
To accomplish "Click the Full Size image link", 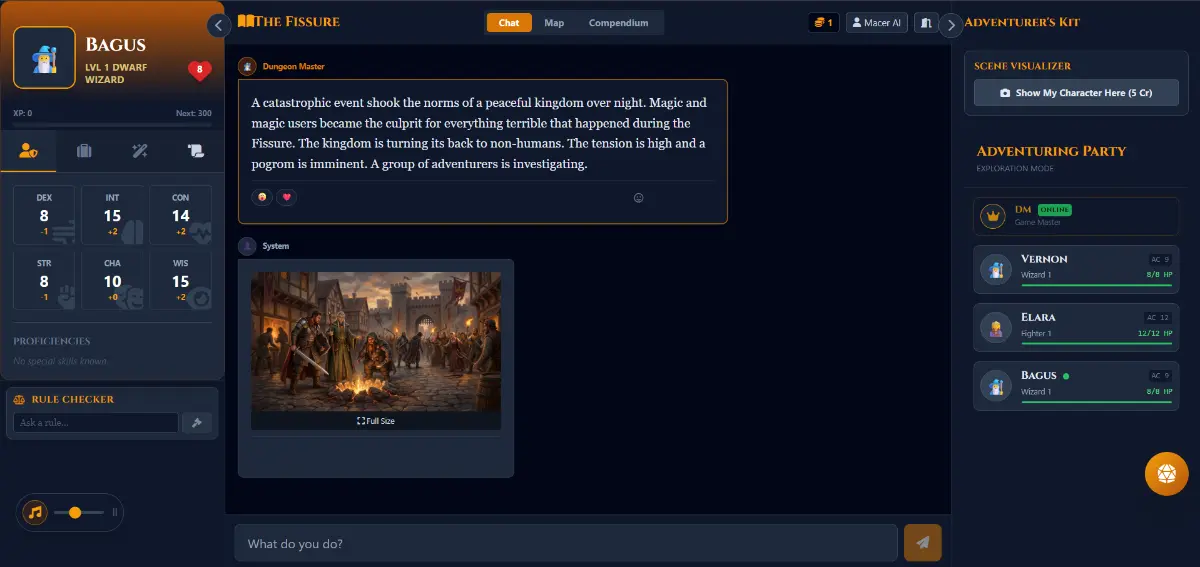I will point(376,421).
